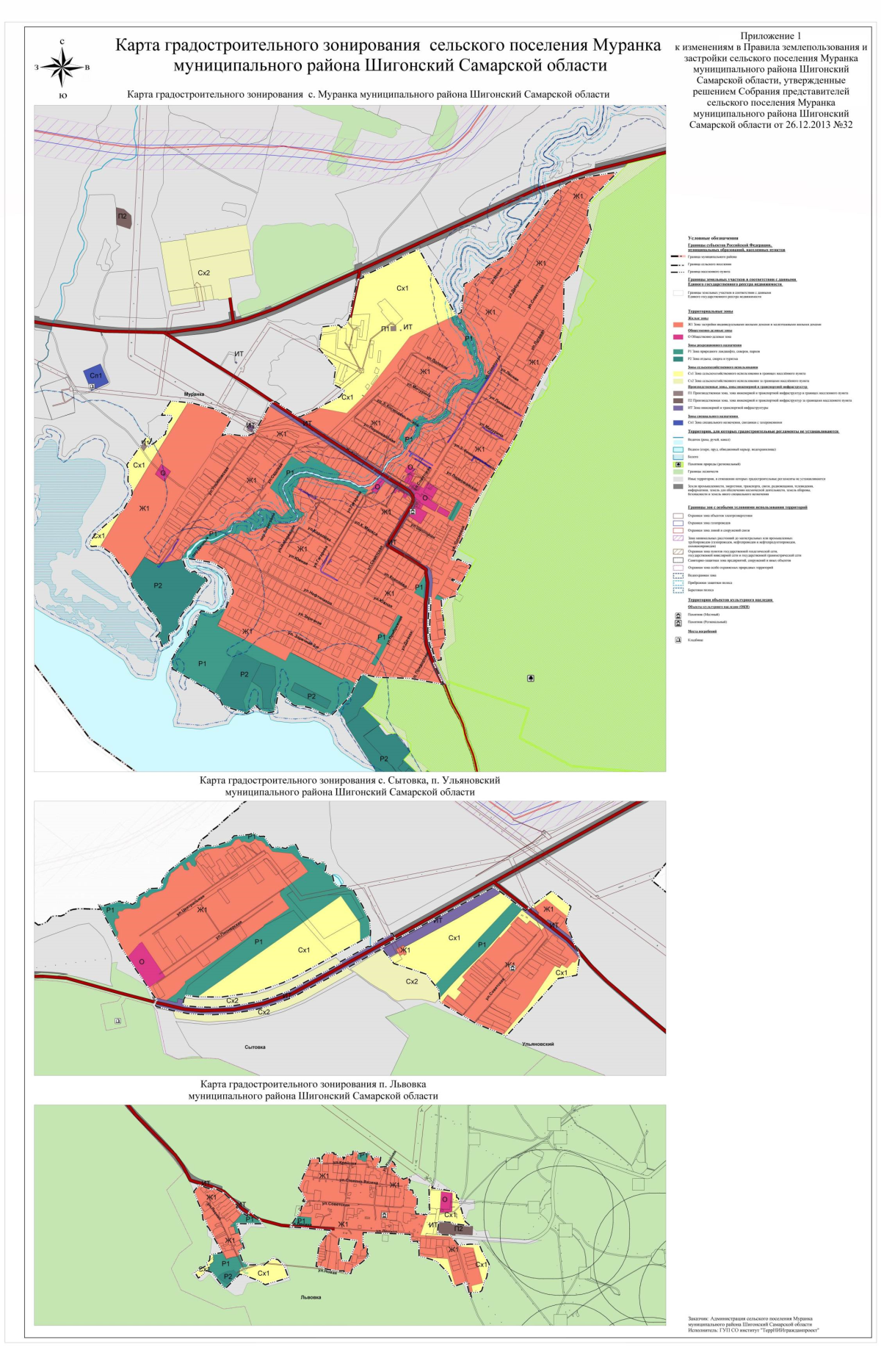This screenshot has height=1372, width=881.
Task: Click the cemetery marker west of Сытовка
Action: coord(117,1021)
